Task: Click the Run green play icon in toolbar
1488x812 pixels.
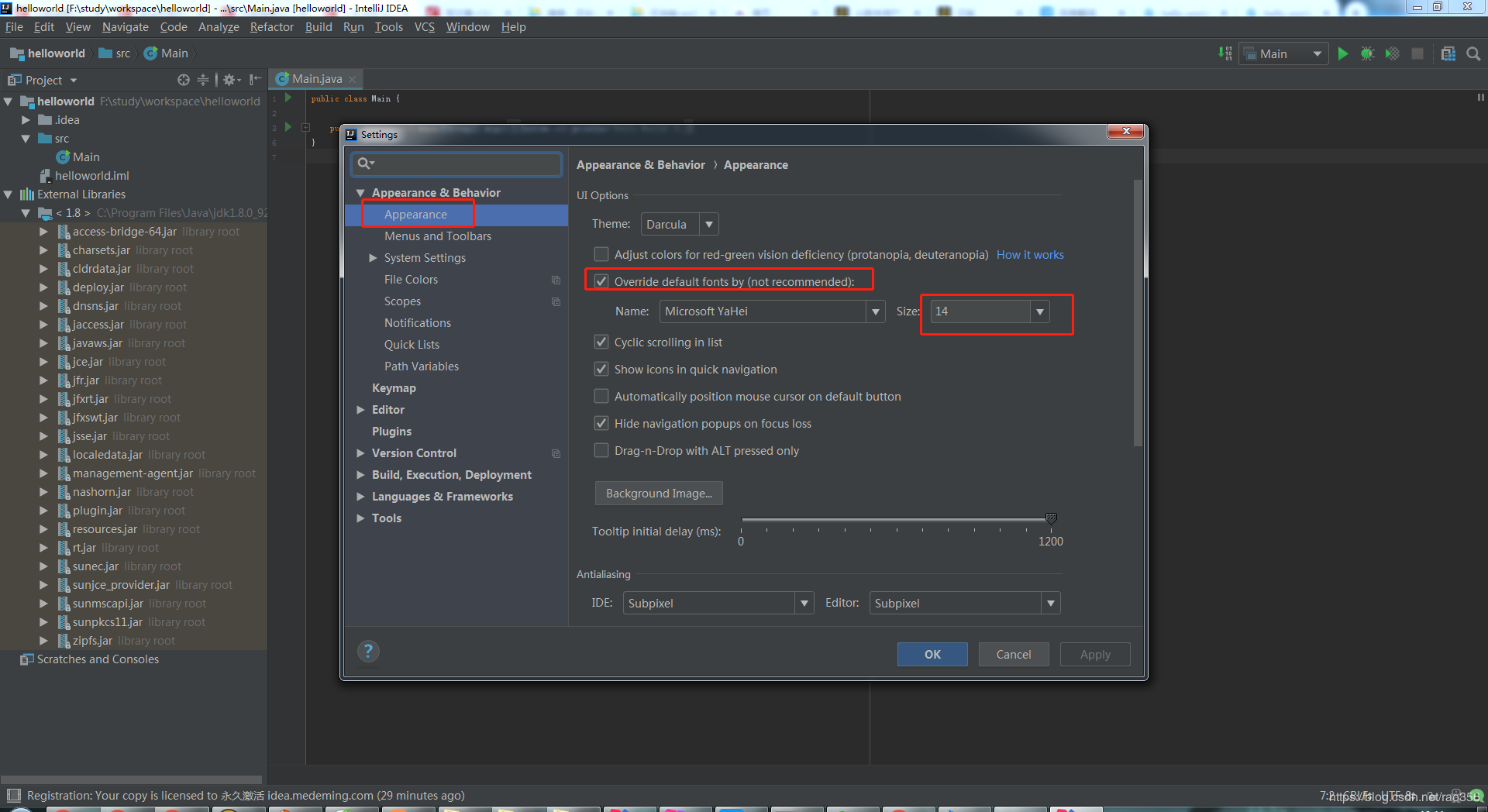Action: 1343,53
